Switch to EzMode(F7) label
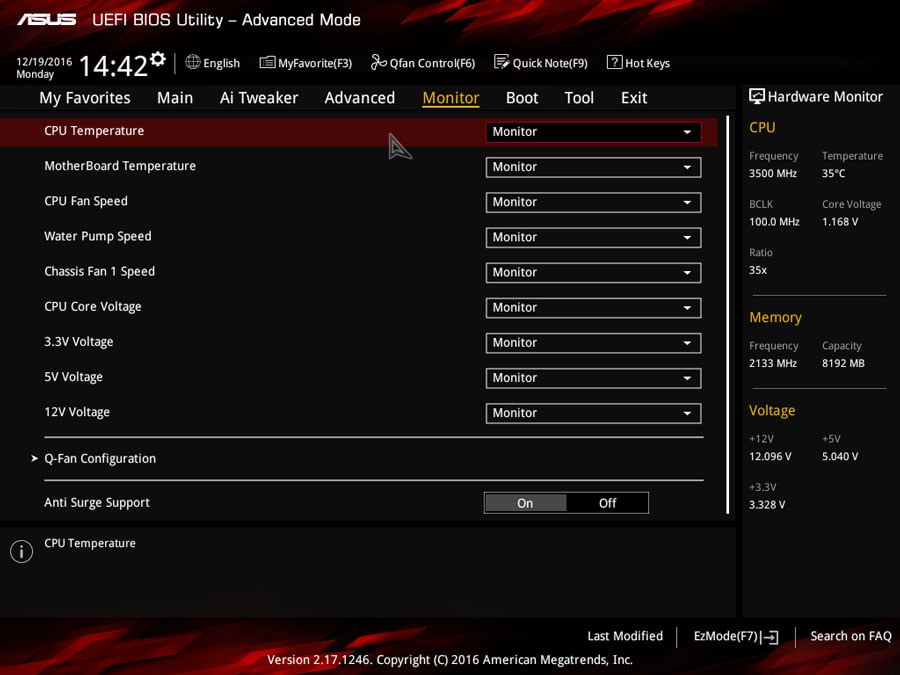900x675 pixels. click(726, 636)
